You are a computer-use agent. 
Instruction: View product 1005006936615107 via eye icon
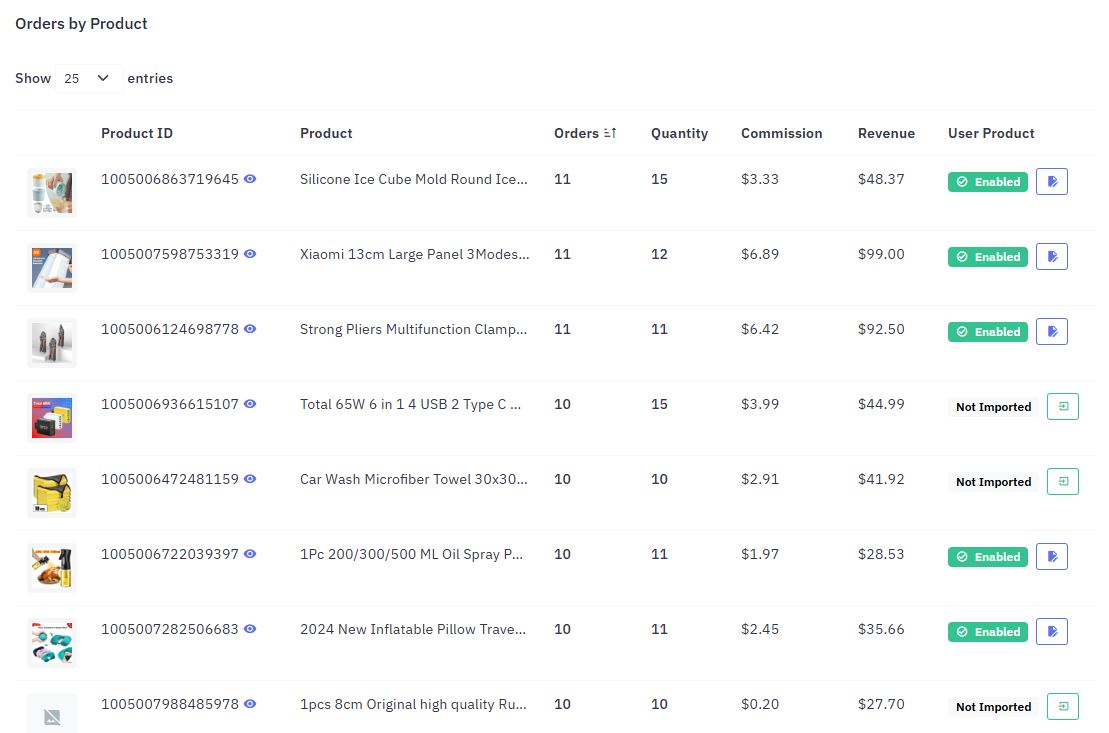(250, 404)
